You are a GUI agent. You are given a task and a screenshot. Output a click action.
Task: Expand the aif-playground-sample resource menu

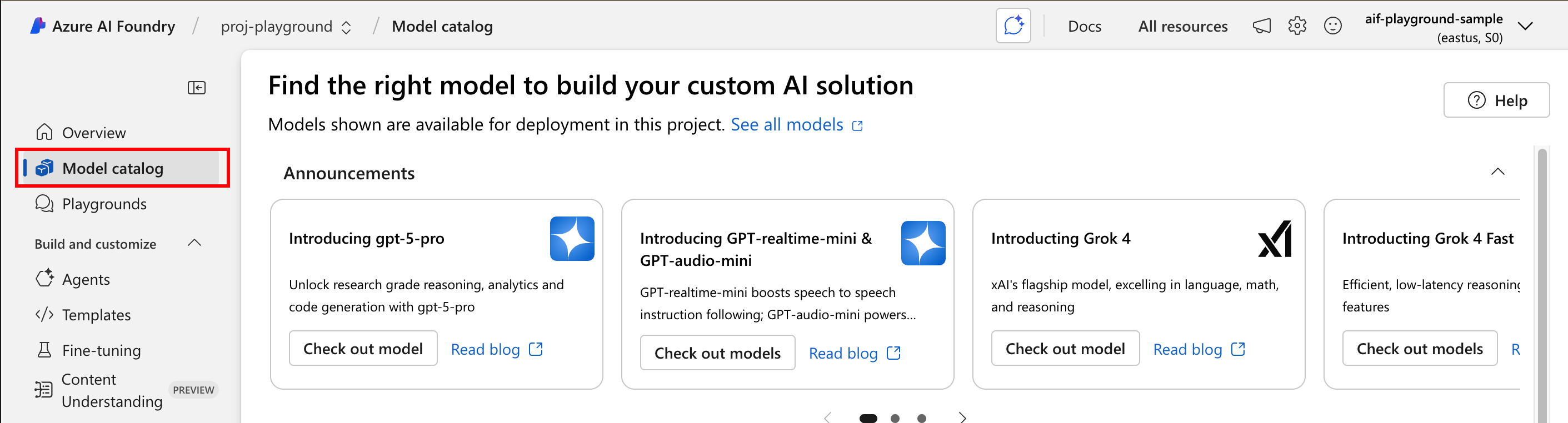[x=1526, y=26]
